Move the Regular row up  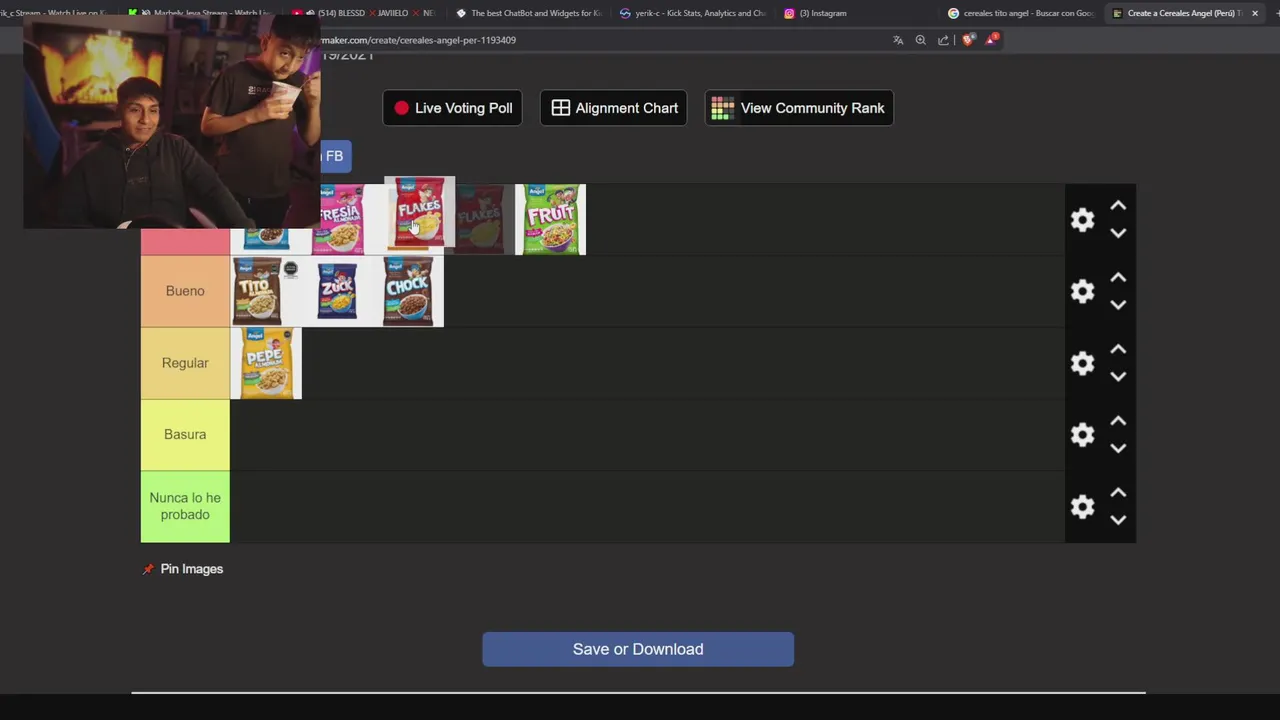pos(1118,350)
